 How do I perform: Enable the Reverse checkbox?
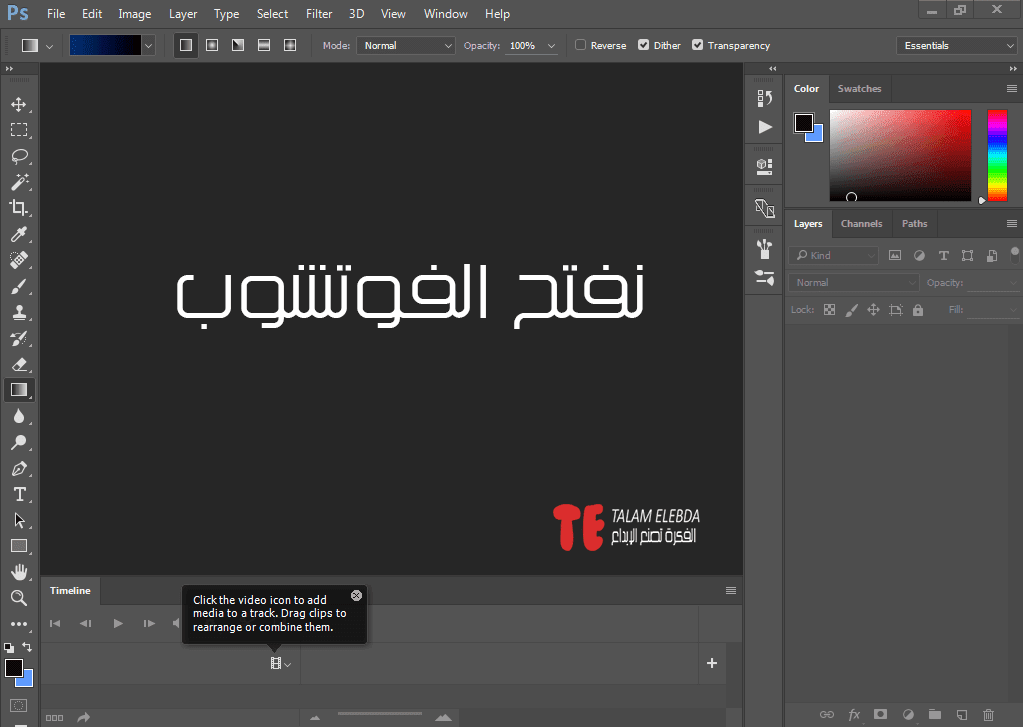pyautogui.click(x=580, y=45)
